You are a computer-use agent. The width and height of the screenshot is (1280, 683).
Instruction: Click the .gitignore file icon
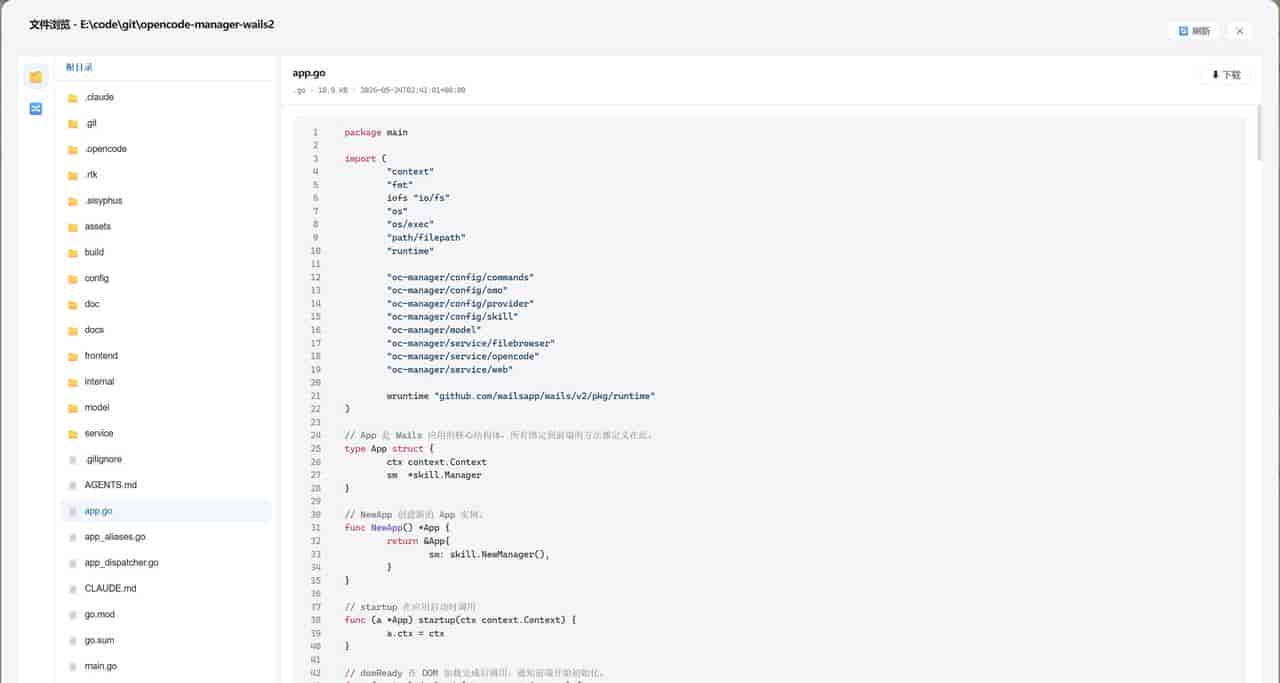click(73, 460)
